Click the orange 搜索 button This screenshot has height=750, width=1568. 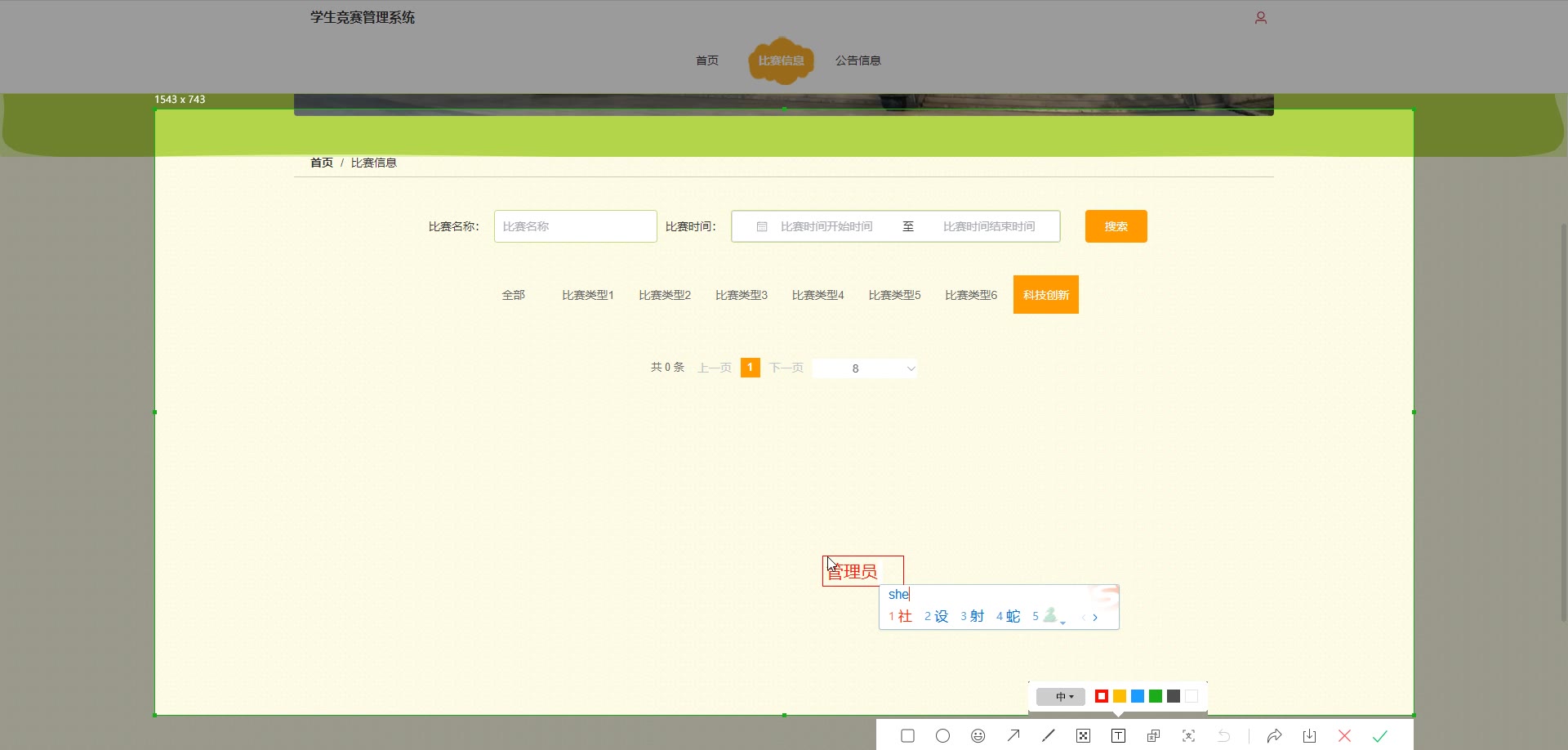click(1116, 226)
